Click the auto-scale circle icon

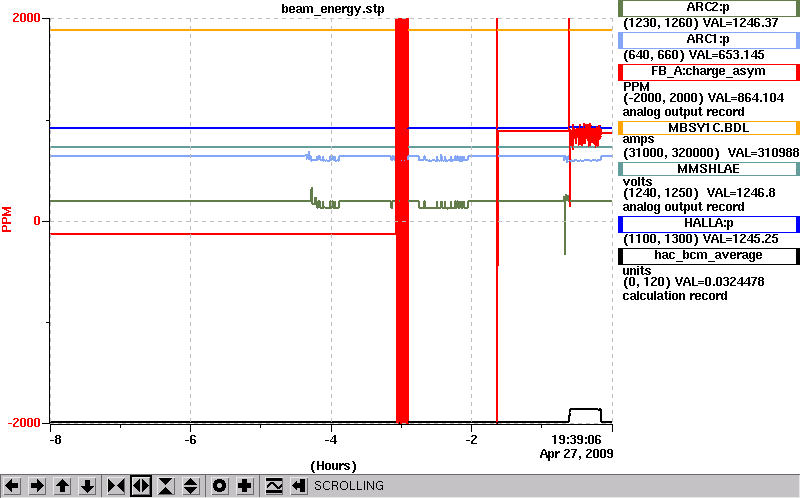point(219,486)
